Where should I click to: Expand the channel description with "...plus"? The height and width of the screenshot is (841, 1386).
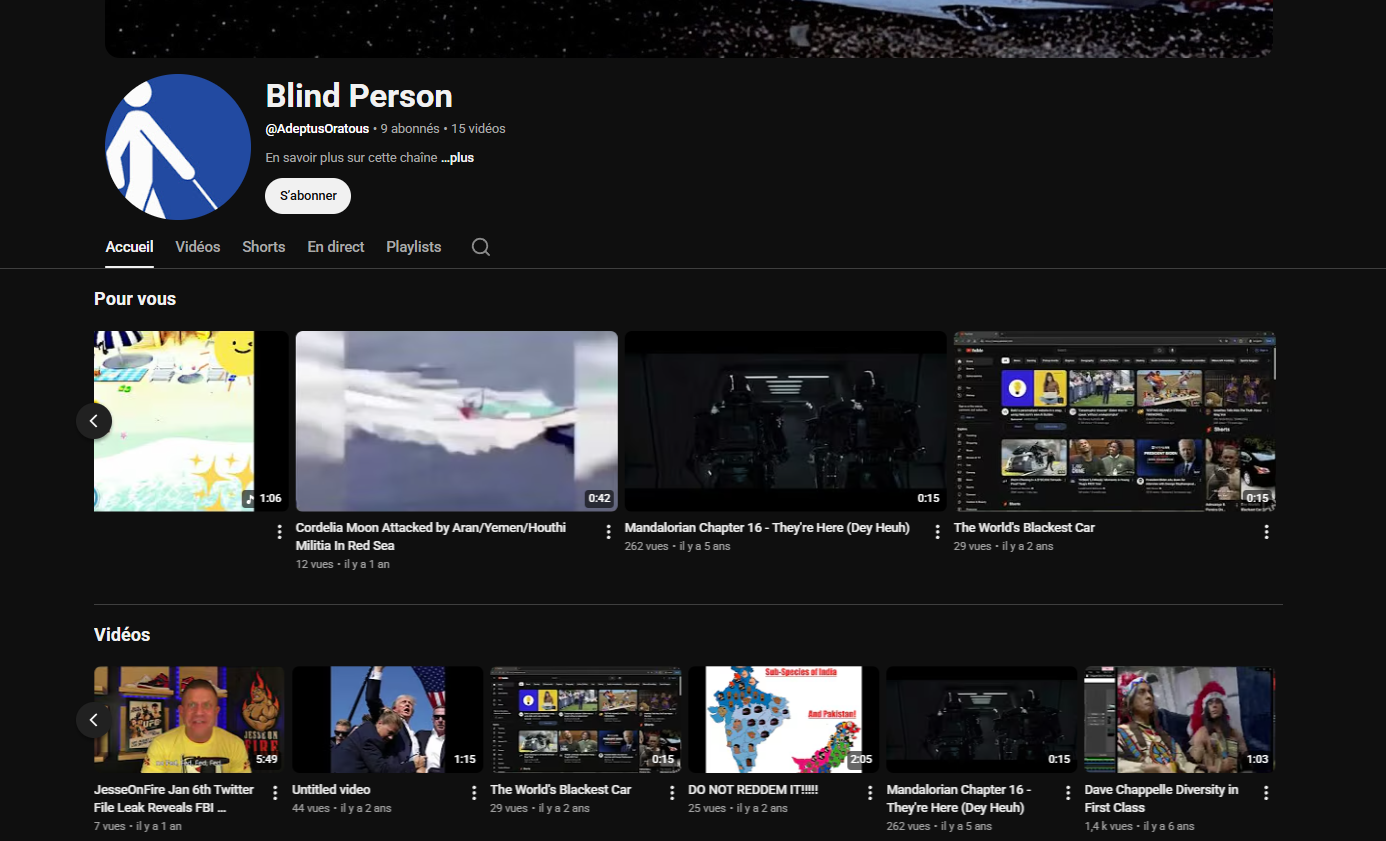[458, 158]
